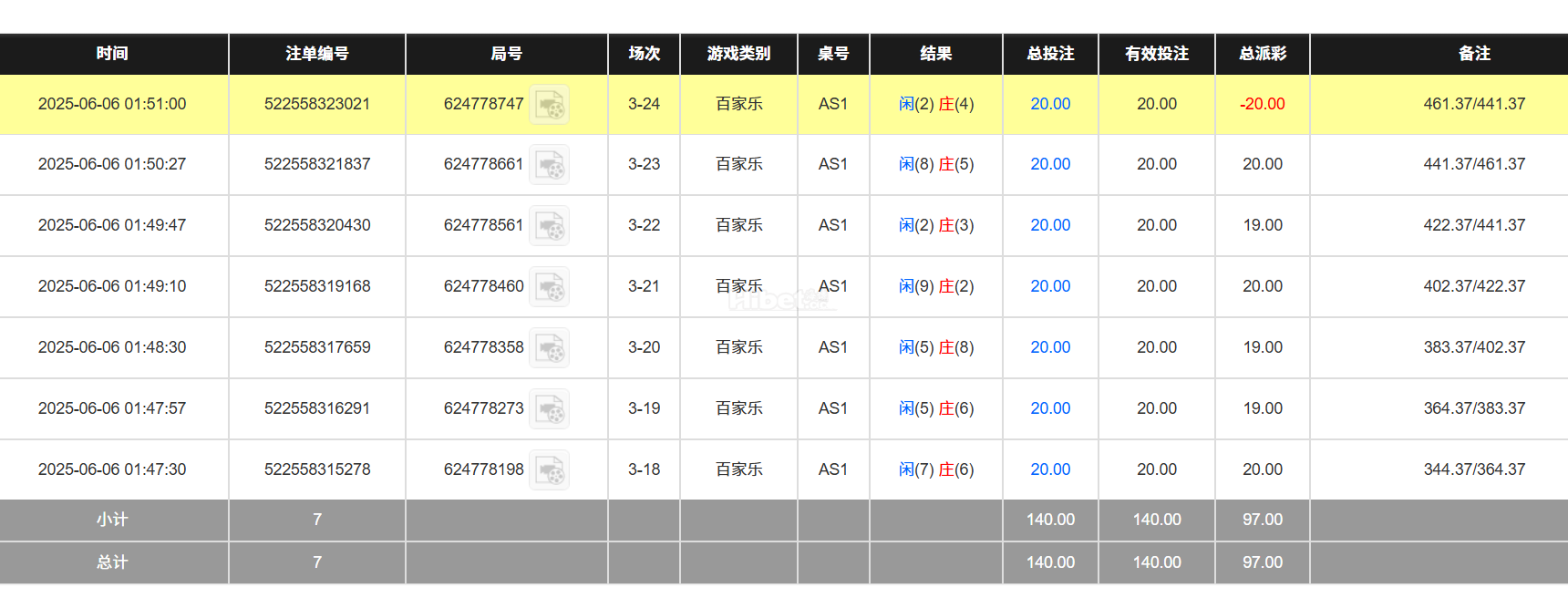The height and width of the screenshot is (598, 1568).
Task: Open video replay icon for round 624778661
Action: [x=550, y=165]
